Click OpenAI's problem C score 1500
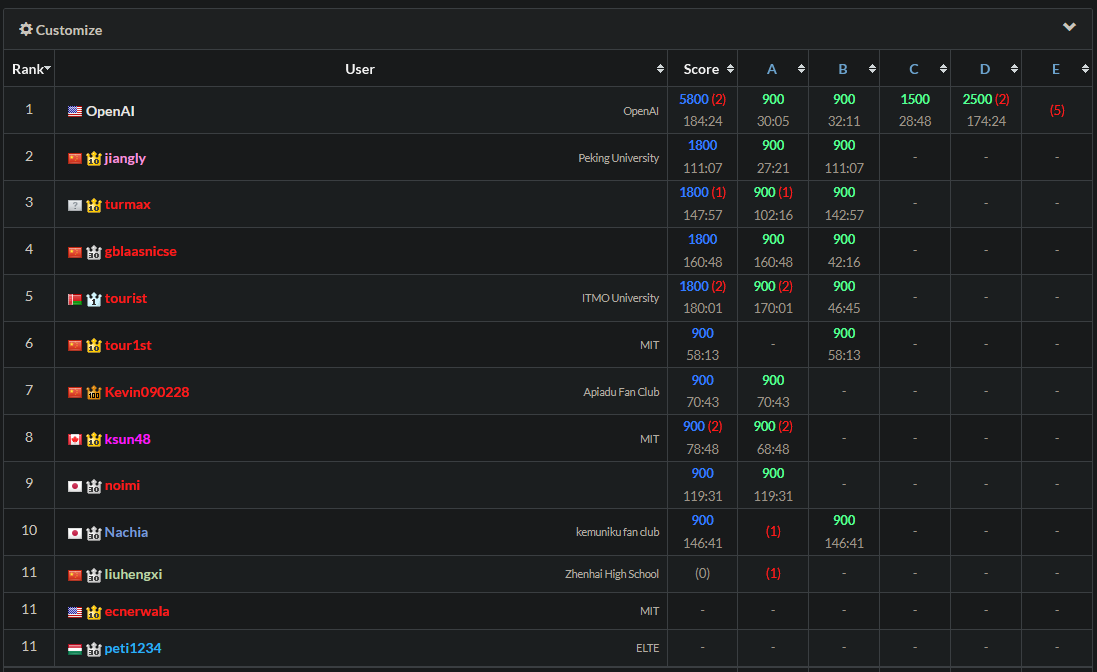The height and width of the screenshot is (672, 1097). [914, 99]
